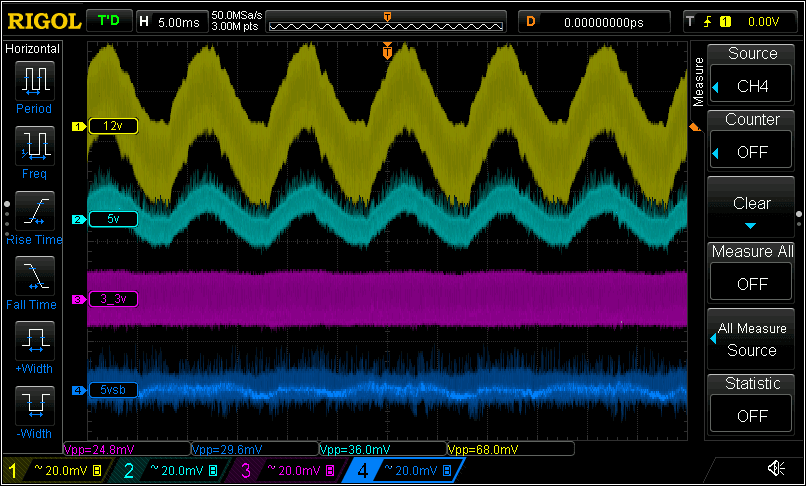Image resolution: width=806 pixels, height=486 pixels.
Task: Open the All Measure Source option
Action: (x=751, y=338)
